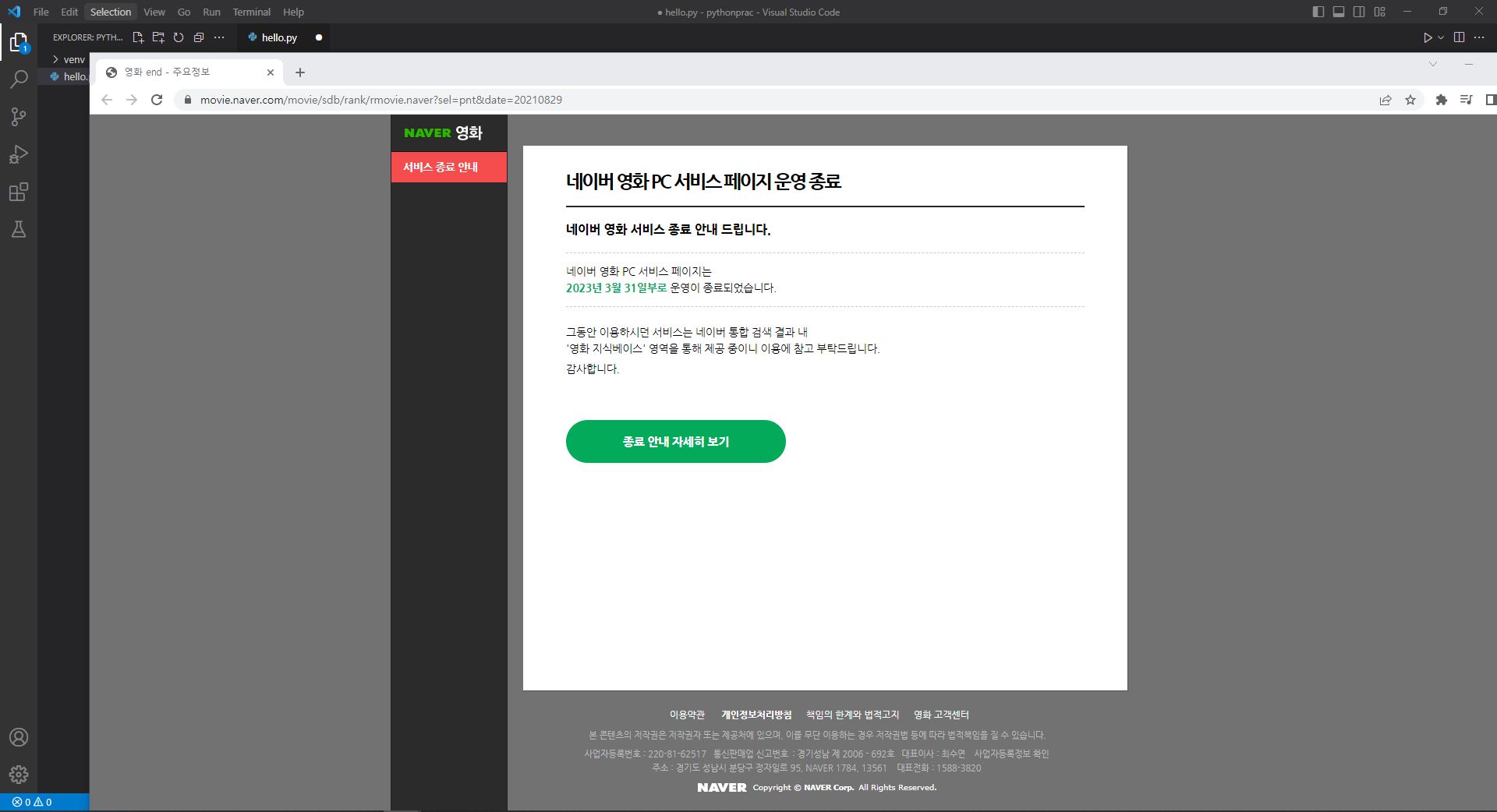Open the Extensions view

pyautogui.click(x=19, y=192)
